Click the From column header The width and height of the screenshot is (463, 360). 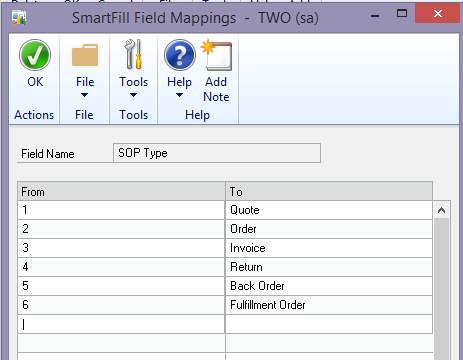[121, 191]
